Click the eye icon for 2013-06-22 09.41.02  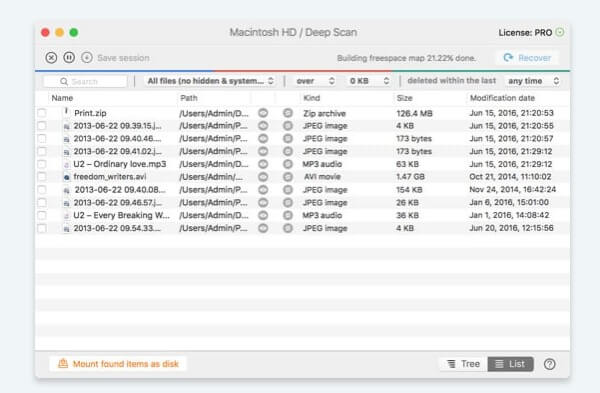[263, 152]
